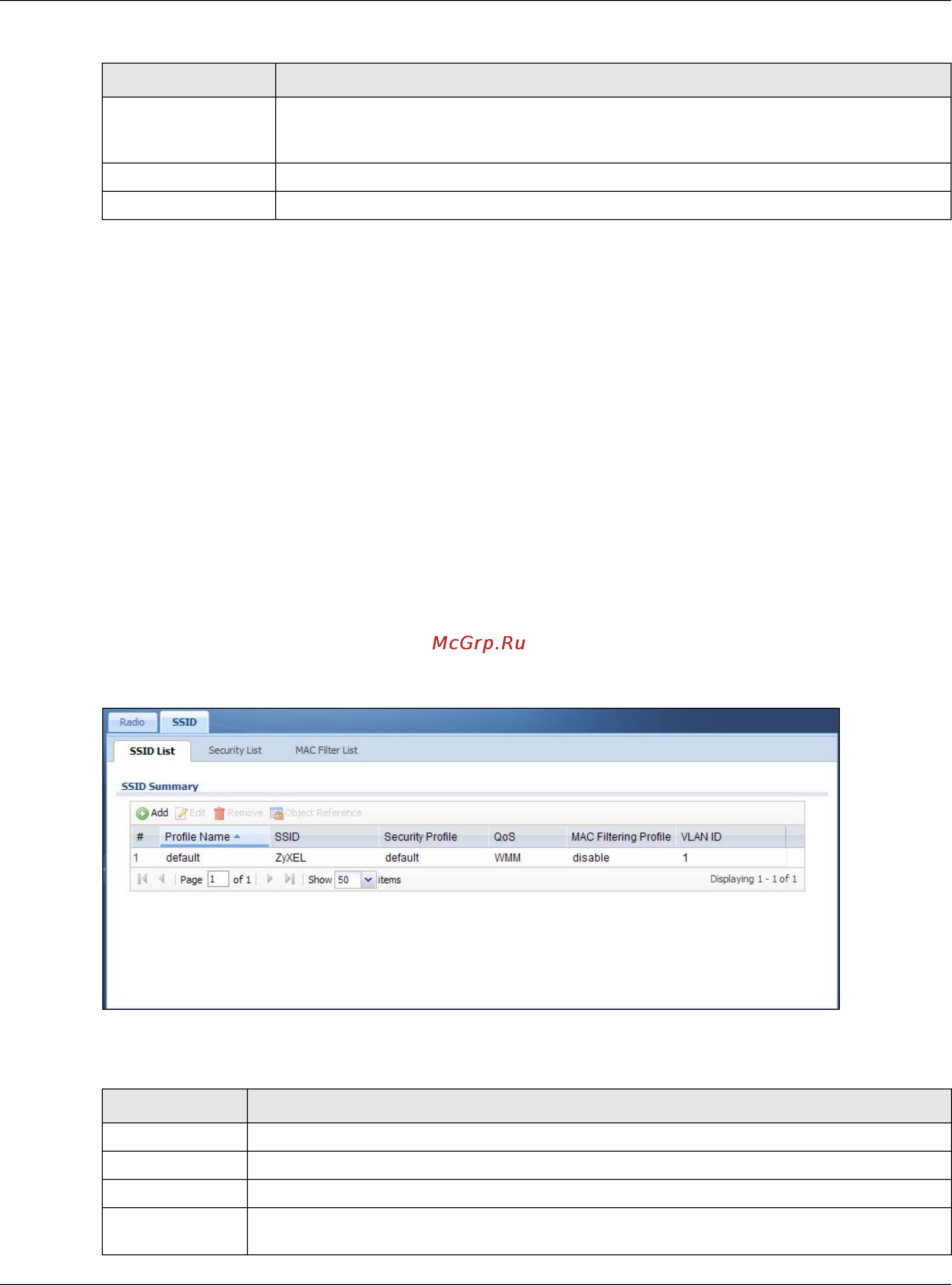Click the 'SSID Summary' section heading
Viewport: 952px width, 1285px height.
[160, 786]
